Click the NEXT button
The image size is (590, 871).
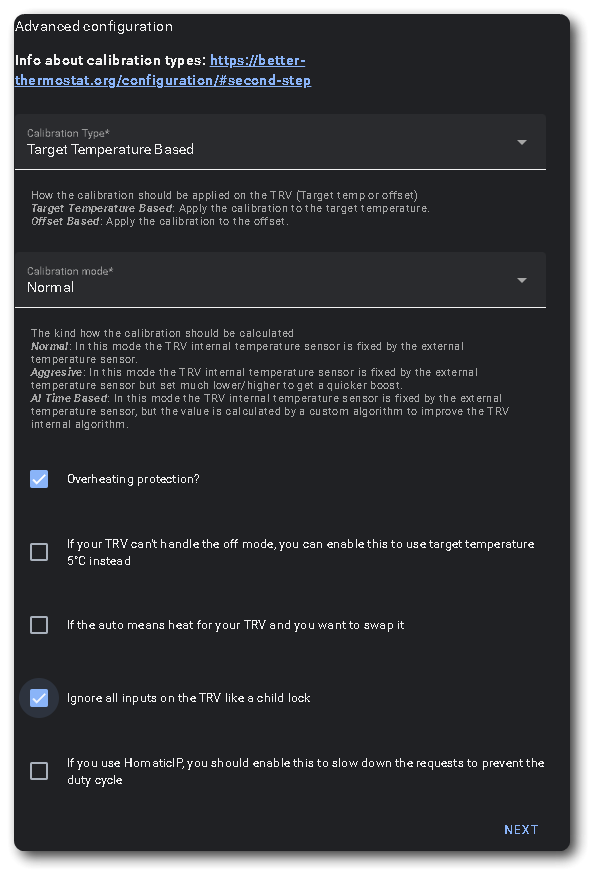(x=521, y=829)
